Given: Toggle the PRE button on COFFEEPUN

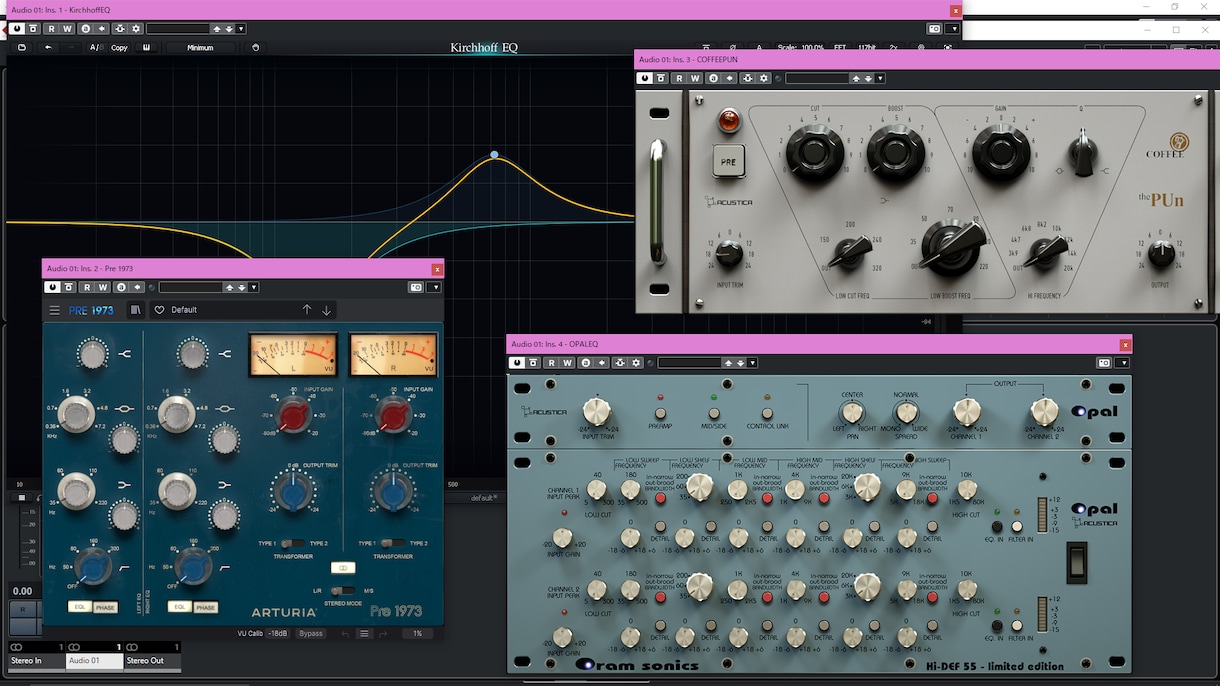Looking at the screenshot, I should (729, 160).
